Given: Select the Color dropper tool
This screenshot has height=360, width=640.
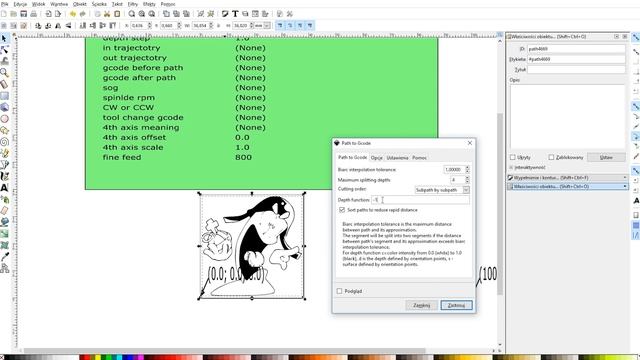Looking at the screenshot, I should [x=4, y=257].
